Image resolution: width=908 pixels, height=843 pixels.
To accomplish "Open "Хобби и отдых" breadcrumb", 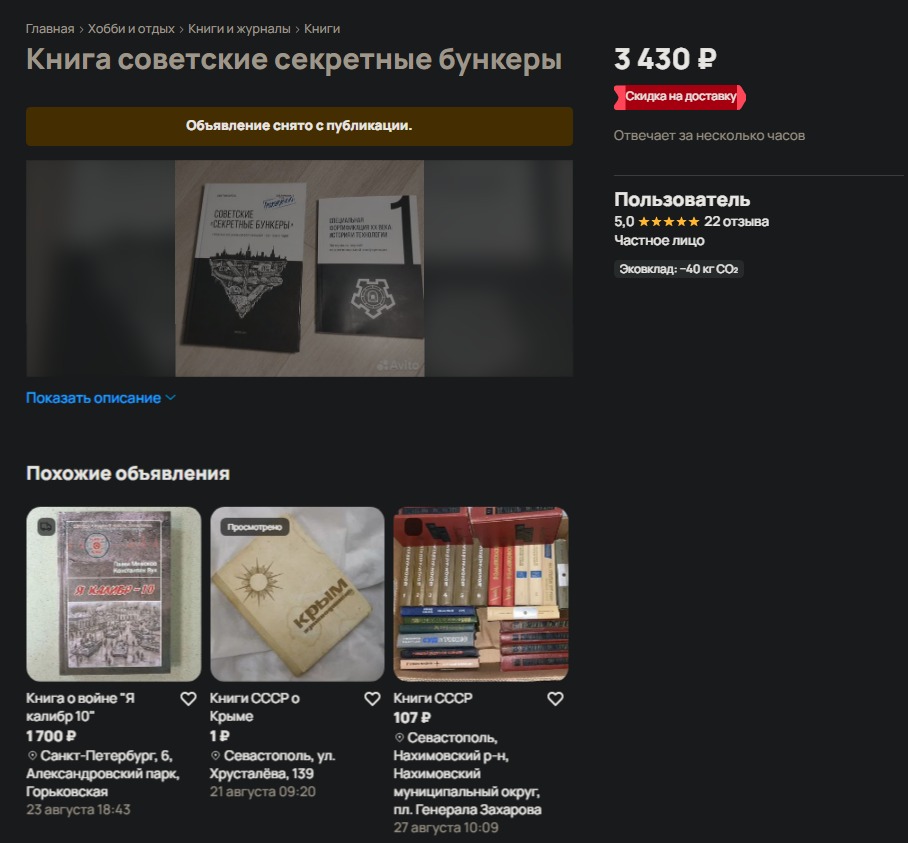I will (131, 28).
